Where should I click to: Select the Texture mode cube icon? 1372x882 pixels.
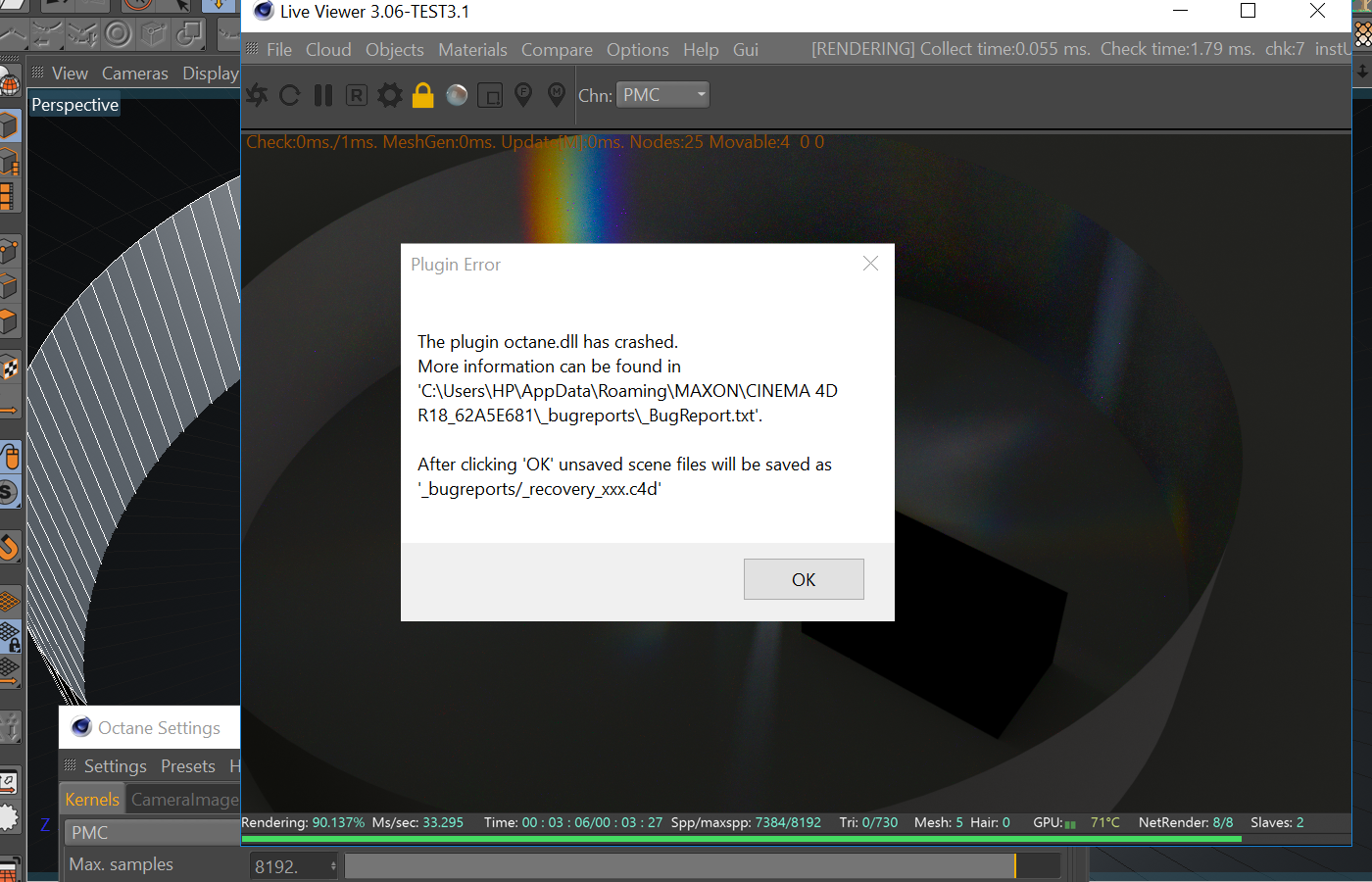coord(9,162)
